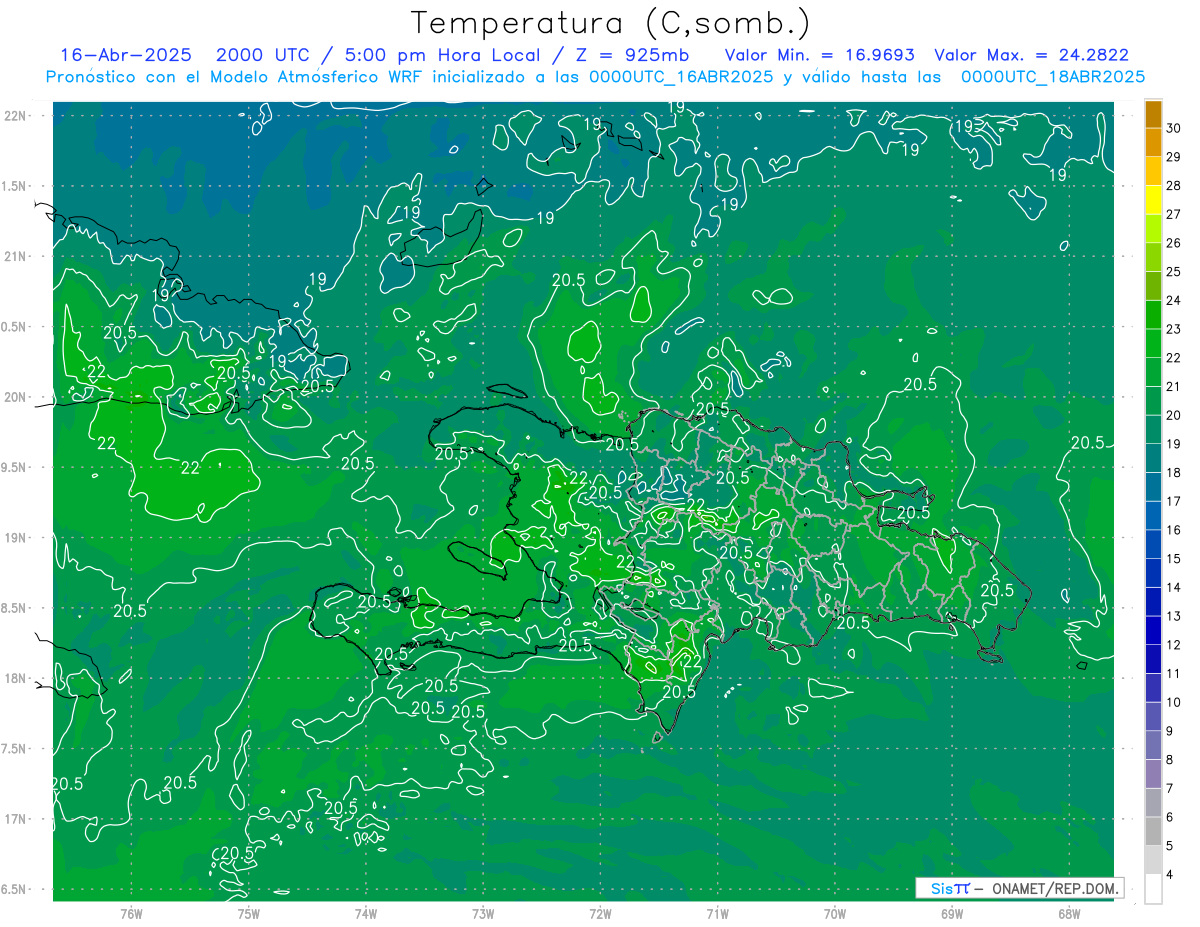Pick the green swatch between 22 and 23
This screenshot has height=927, width=1200.
point(1153,345)
